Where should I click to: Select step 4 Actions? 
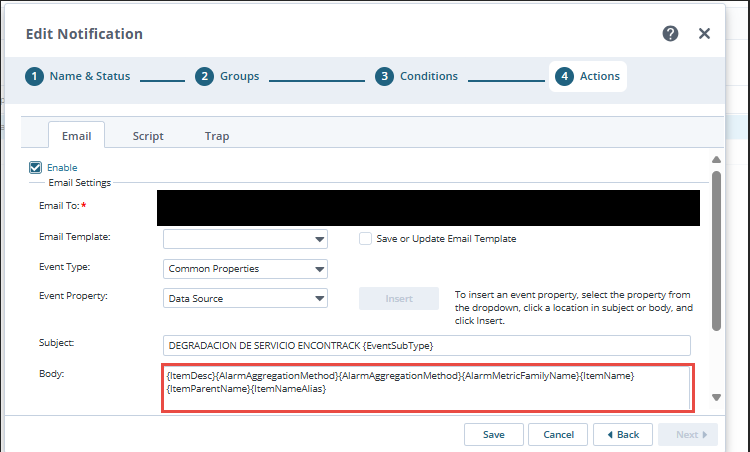pyautogui.click(x=587, y=77)
